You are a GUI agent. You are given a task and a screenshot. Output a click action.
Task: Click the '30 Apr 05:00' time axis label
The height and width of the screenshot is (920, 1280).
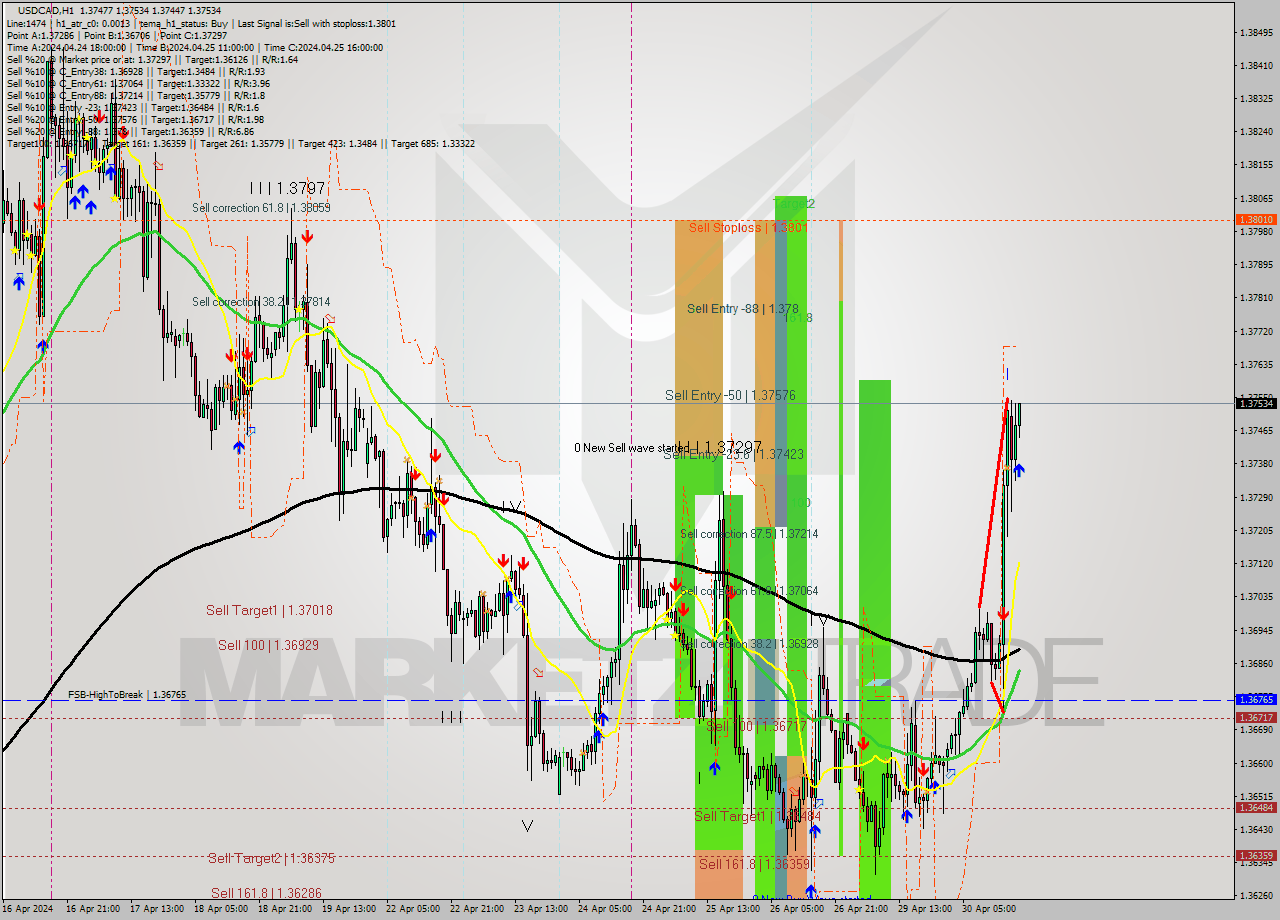click(x=989, y=909)
